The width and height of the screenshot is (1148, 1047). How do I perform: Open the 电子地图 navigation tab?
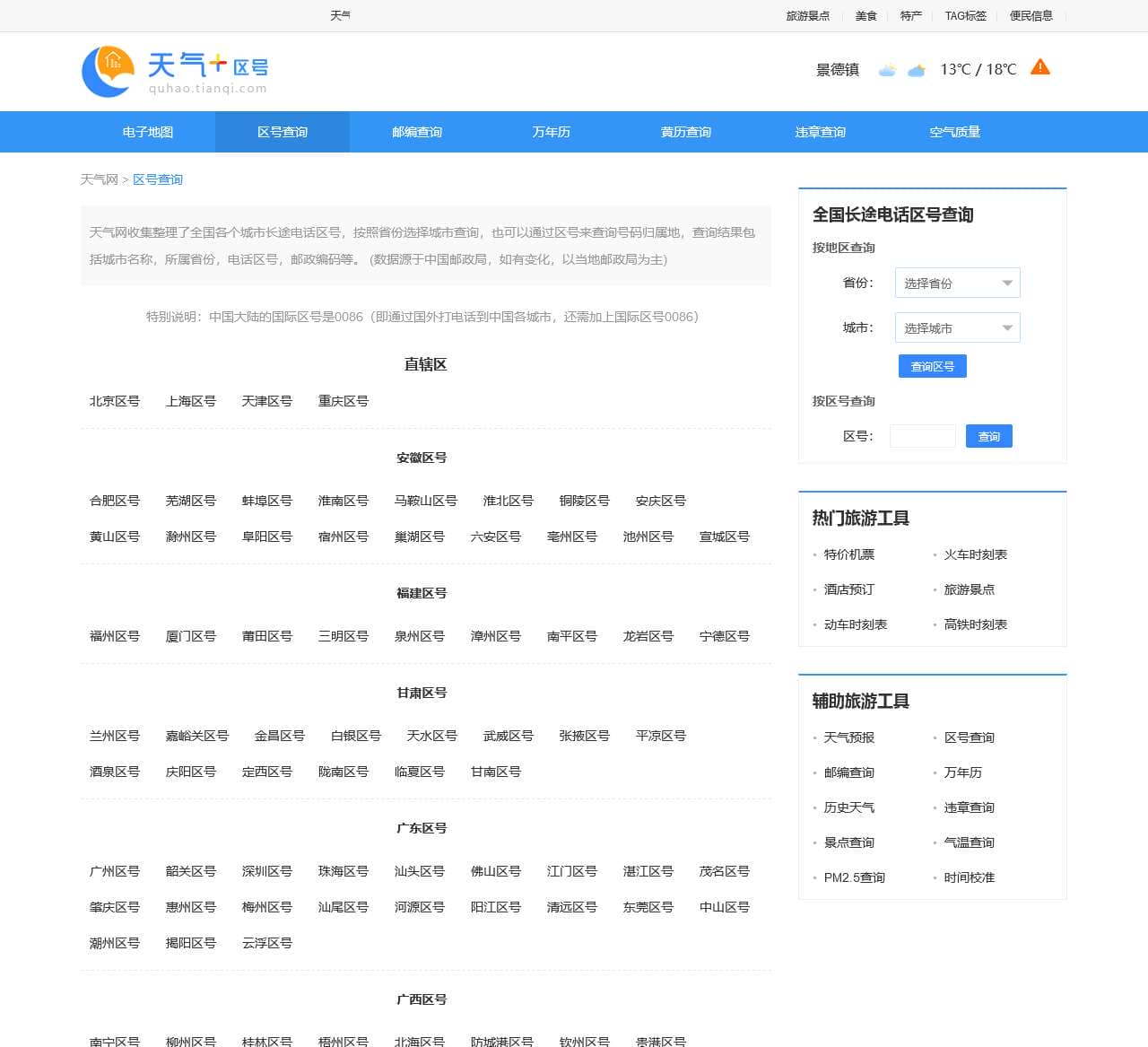coord(148,132)
